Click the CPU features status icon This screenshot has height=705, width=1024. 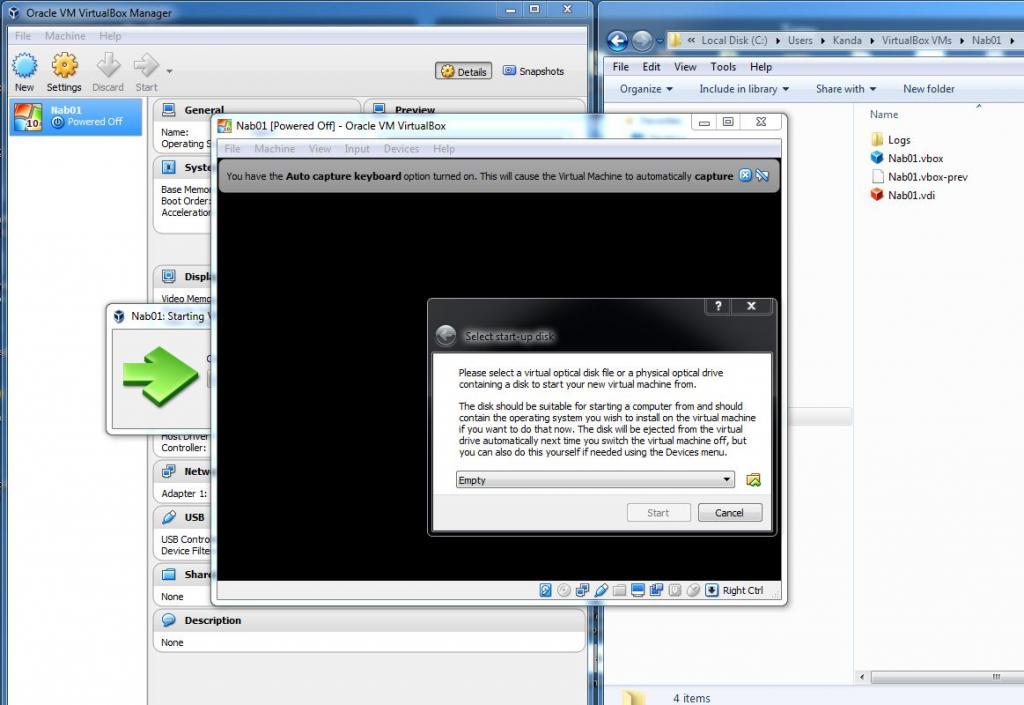tap(675, 590)
